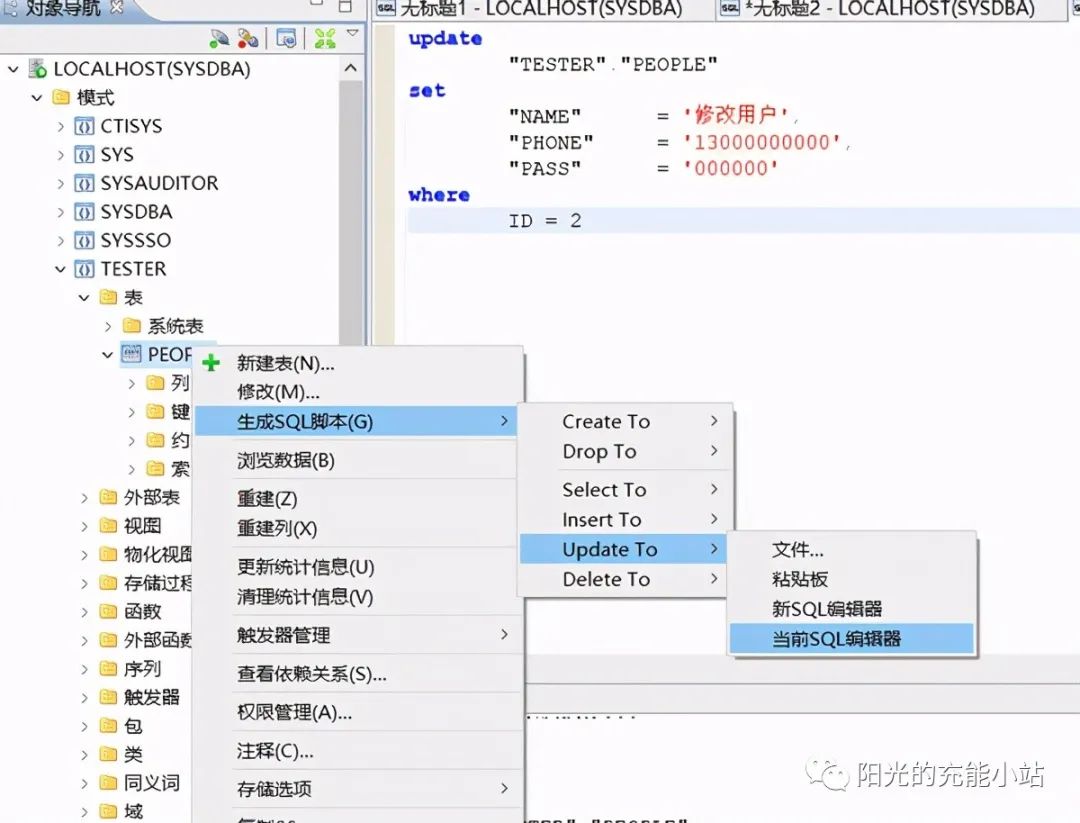
Task: Click the 触发器 folder icon
Action: [x=108, y=697]
